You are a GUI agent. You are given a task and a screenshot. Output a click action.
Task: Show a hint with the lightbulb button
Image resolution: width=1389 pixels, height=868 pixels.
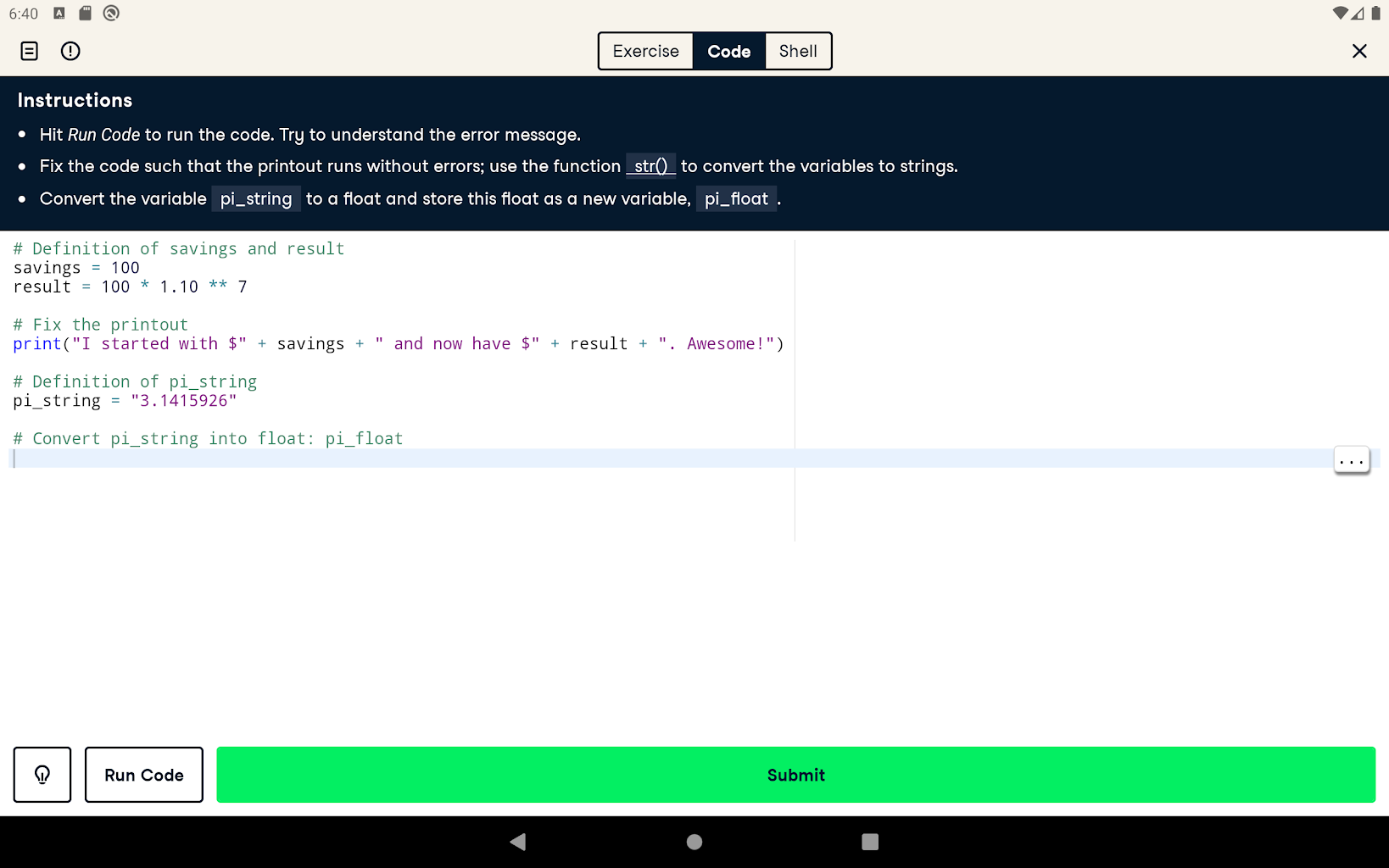point(42,775)
